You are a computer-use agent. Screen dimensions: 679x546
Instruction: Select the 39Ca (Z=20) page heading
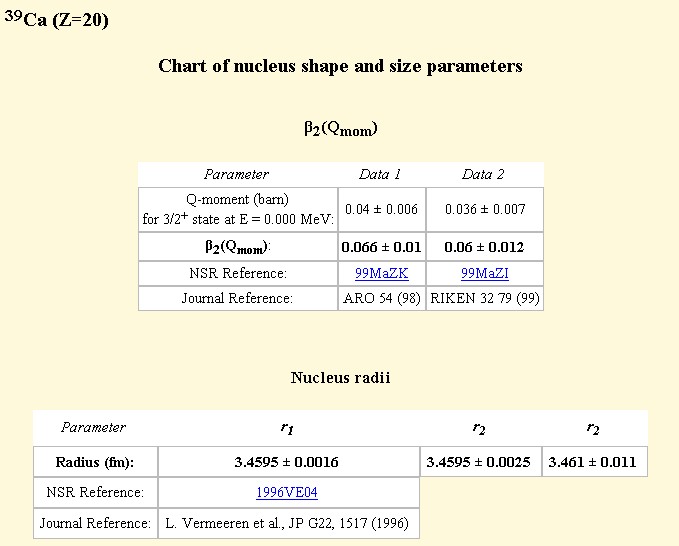[57, 19]
